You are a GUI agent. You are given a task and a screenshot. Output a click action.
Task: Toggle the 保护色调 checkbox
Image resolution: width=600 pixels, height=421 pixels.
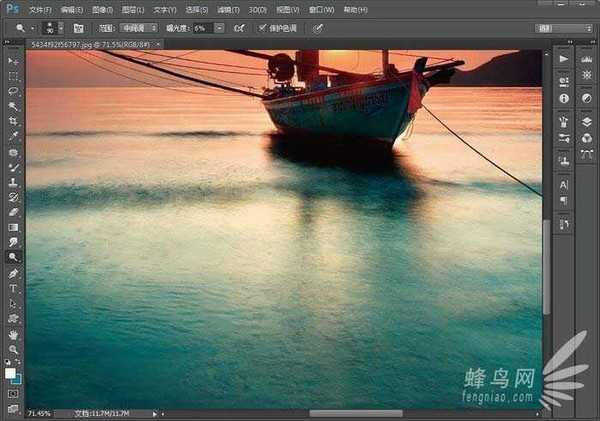click(263, 28)
